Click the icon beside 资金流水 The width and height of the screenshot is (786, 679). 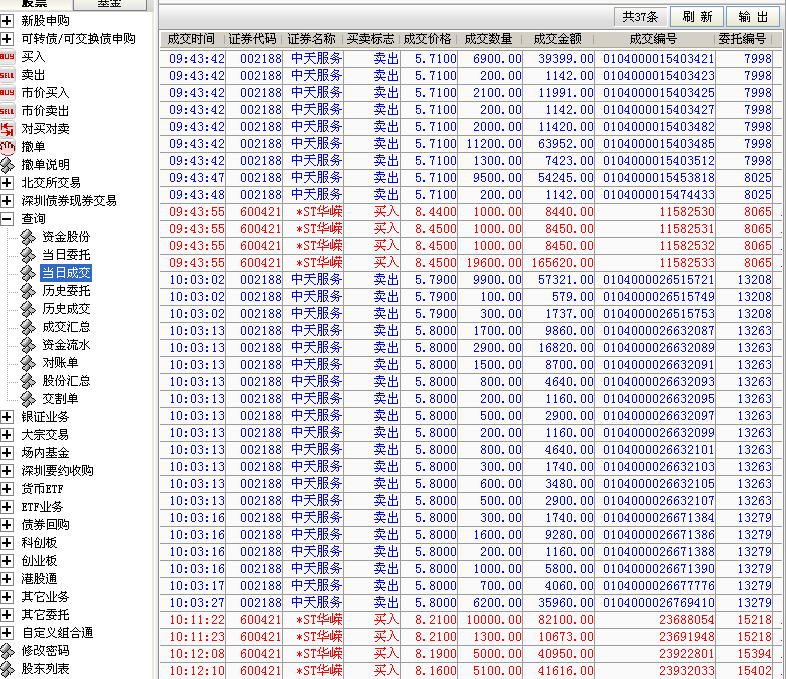click(28, 345)
